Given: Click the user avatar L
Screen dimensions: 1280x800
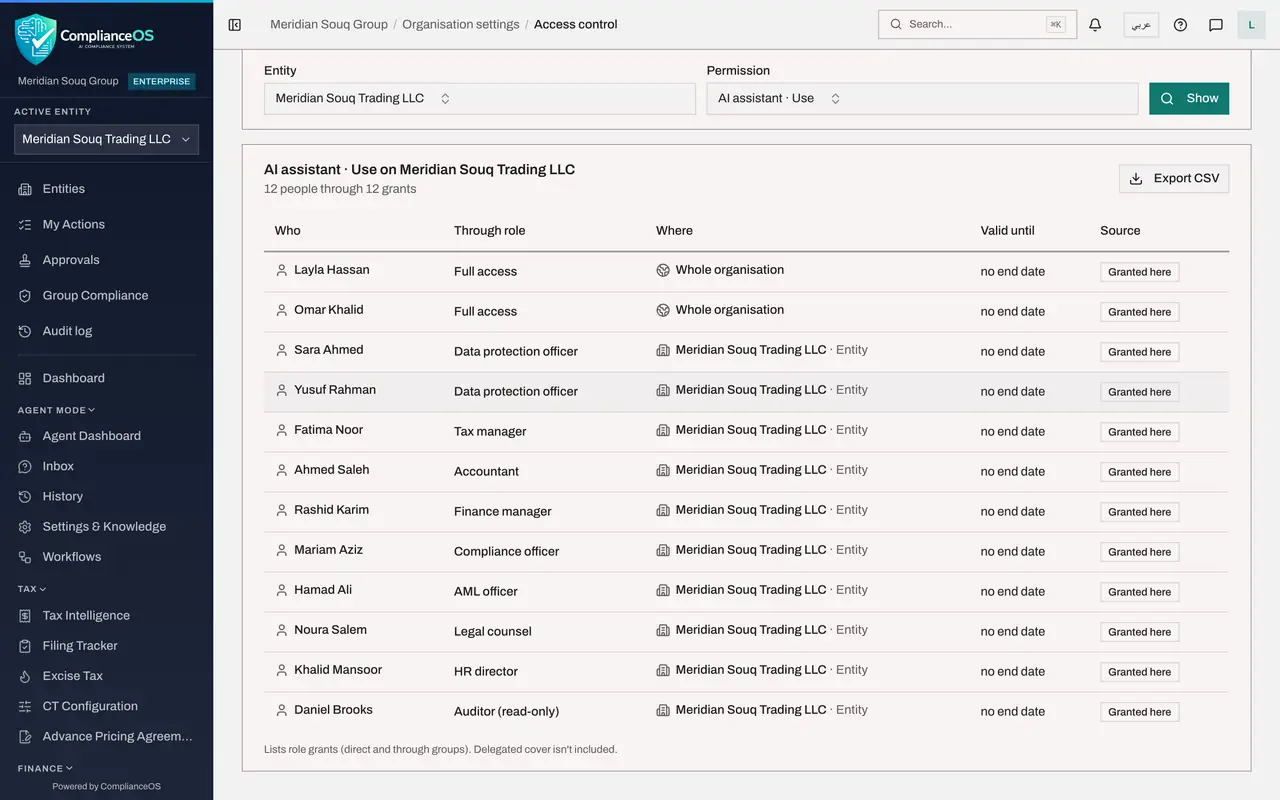Looking at the screenshot, I should tap(1251, 25).
